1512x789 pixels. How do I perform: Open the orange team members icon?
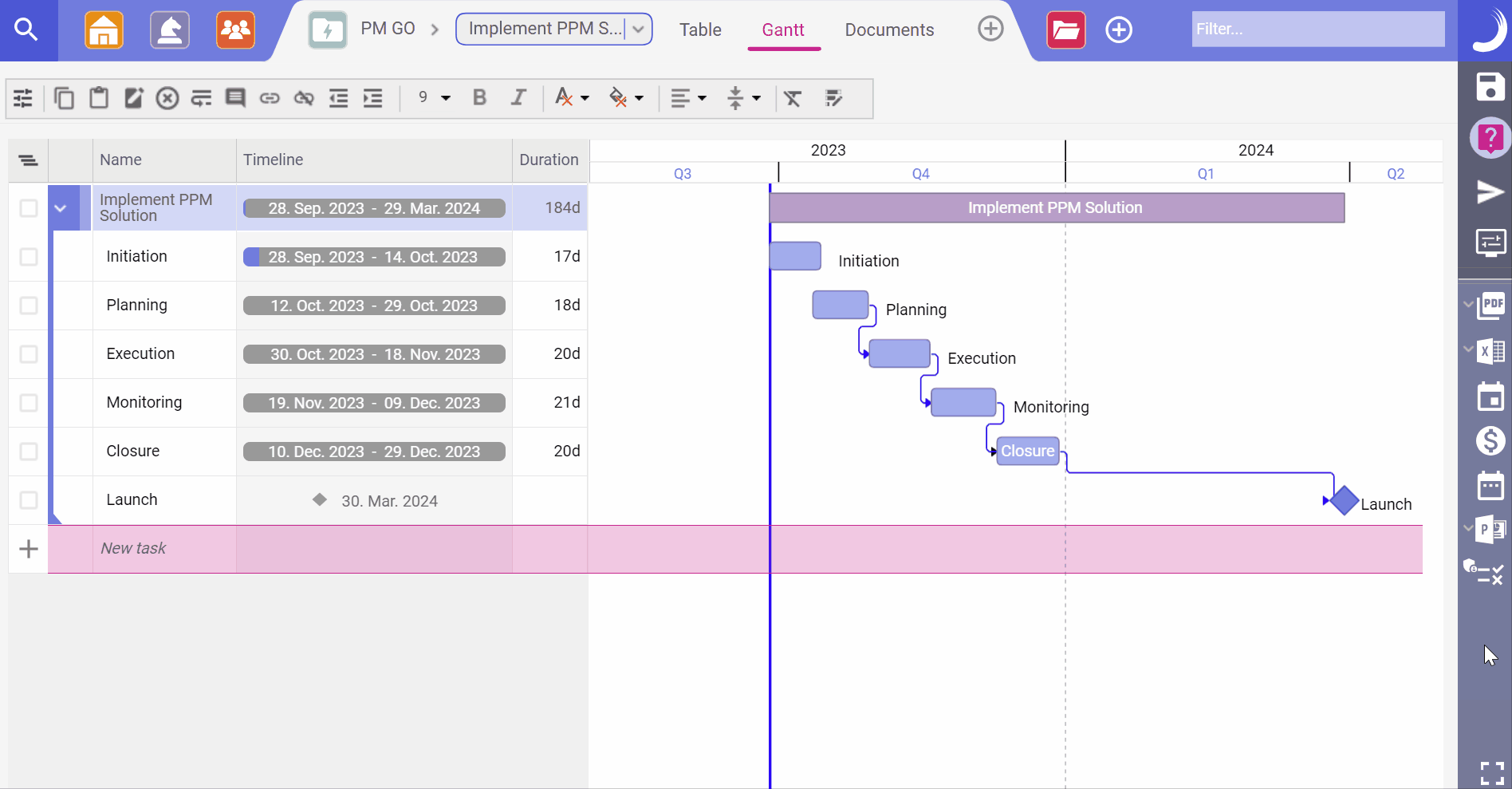coord(235,30)
